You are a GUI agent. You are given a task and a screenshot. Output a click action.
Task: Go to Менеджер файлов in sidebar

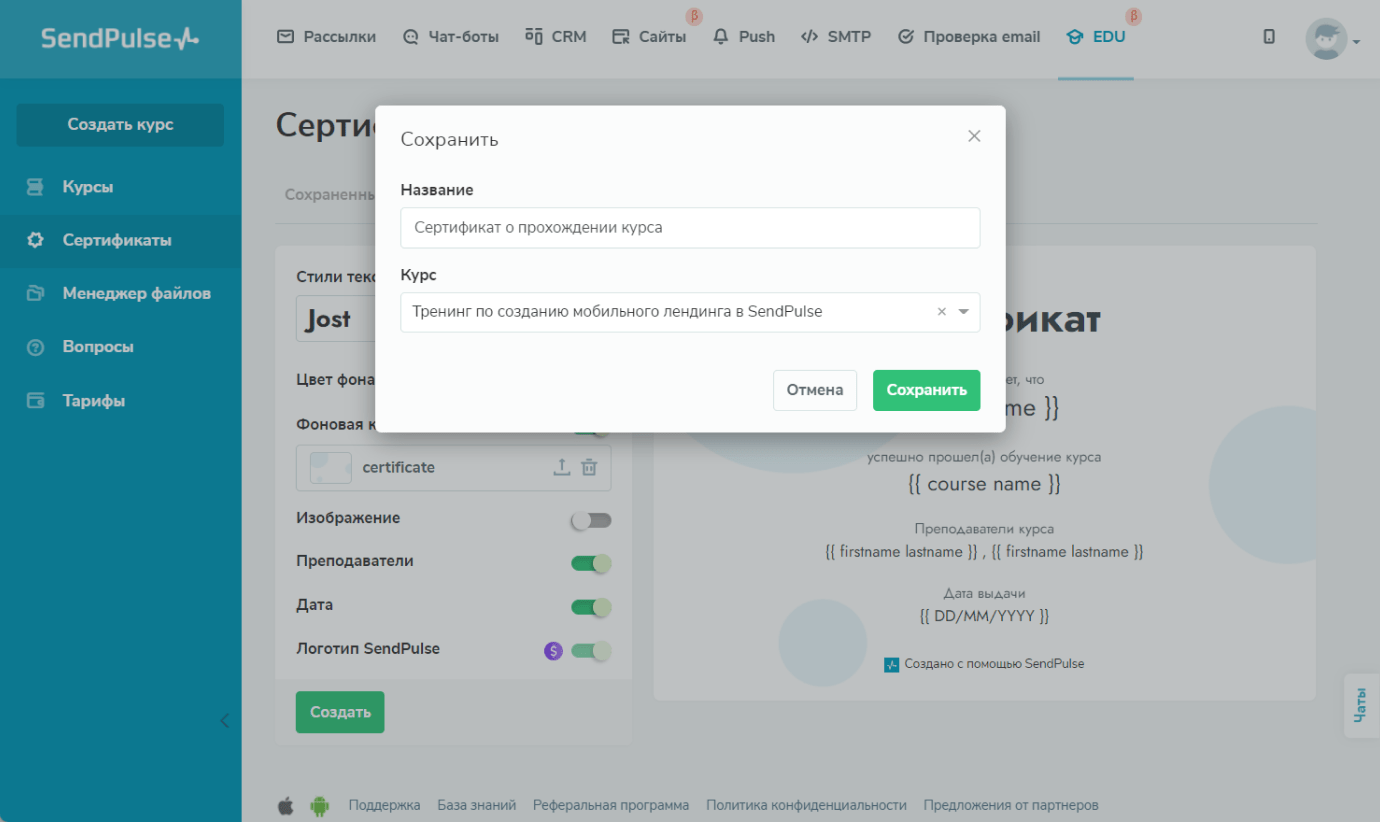[136, 294]
